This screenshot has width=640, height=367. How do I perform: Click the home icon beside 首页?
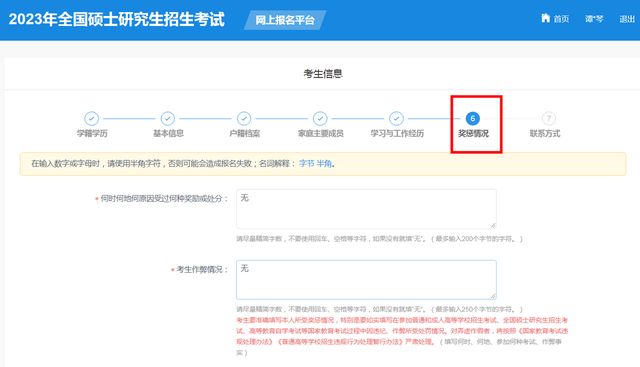click(x=546, y=18)
